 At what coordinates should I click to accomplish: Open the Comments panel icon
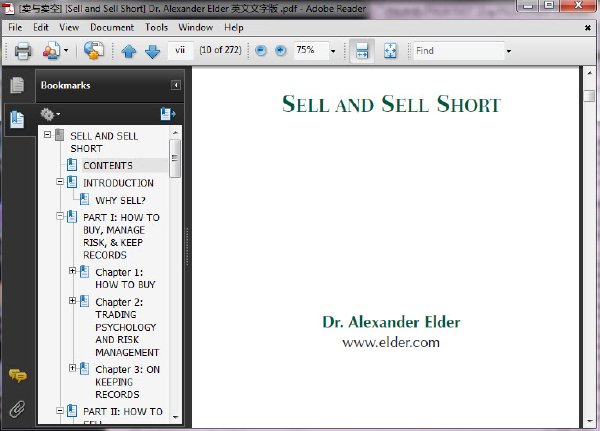pyautogui.click(x=18, y=376)
